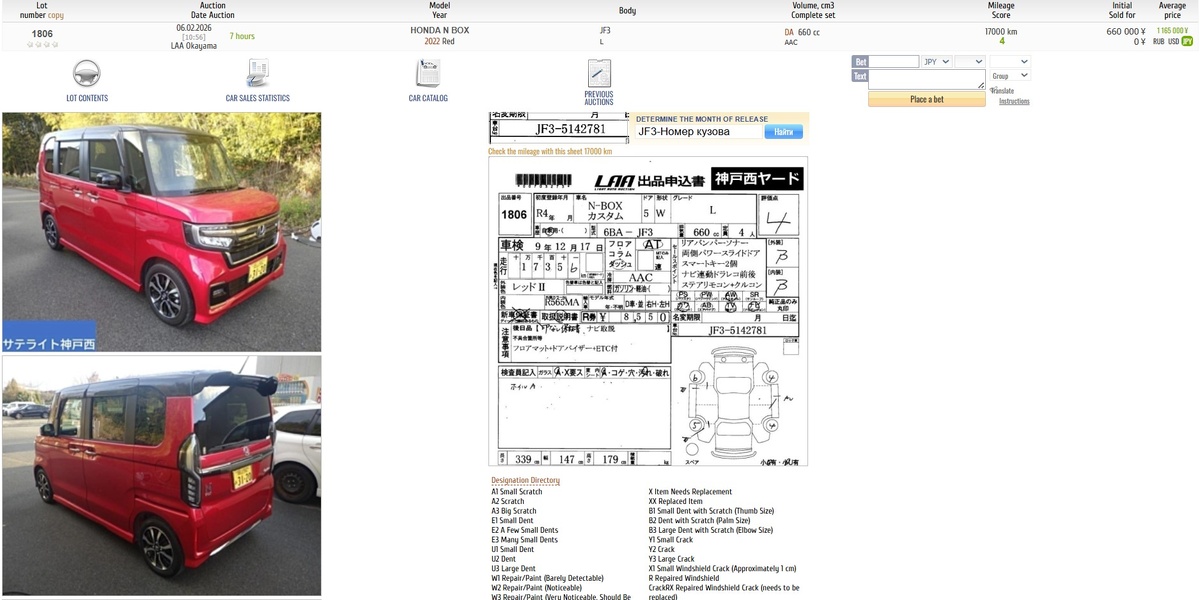This screenshot has width=1200, height=600.
Task: Click the 660 000 ¥ initial price
Action: click(1125, 32)
